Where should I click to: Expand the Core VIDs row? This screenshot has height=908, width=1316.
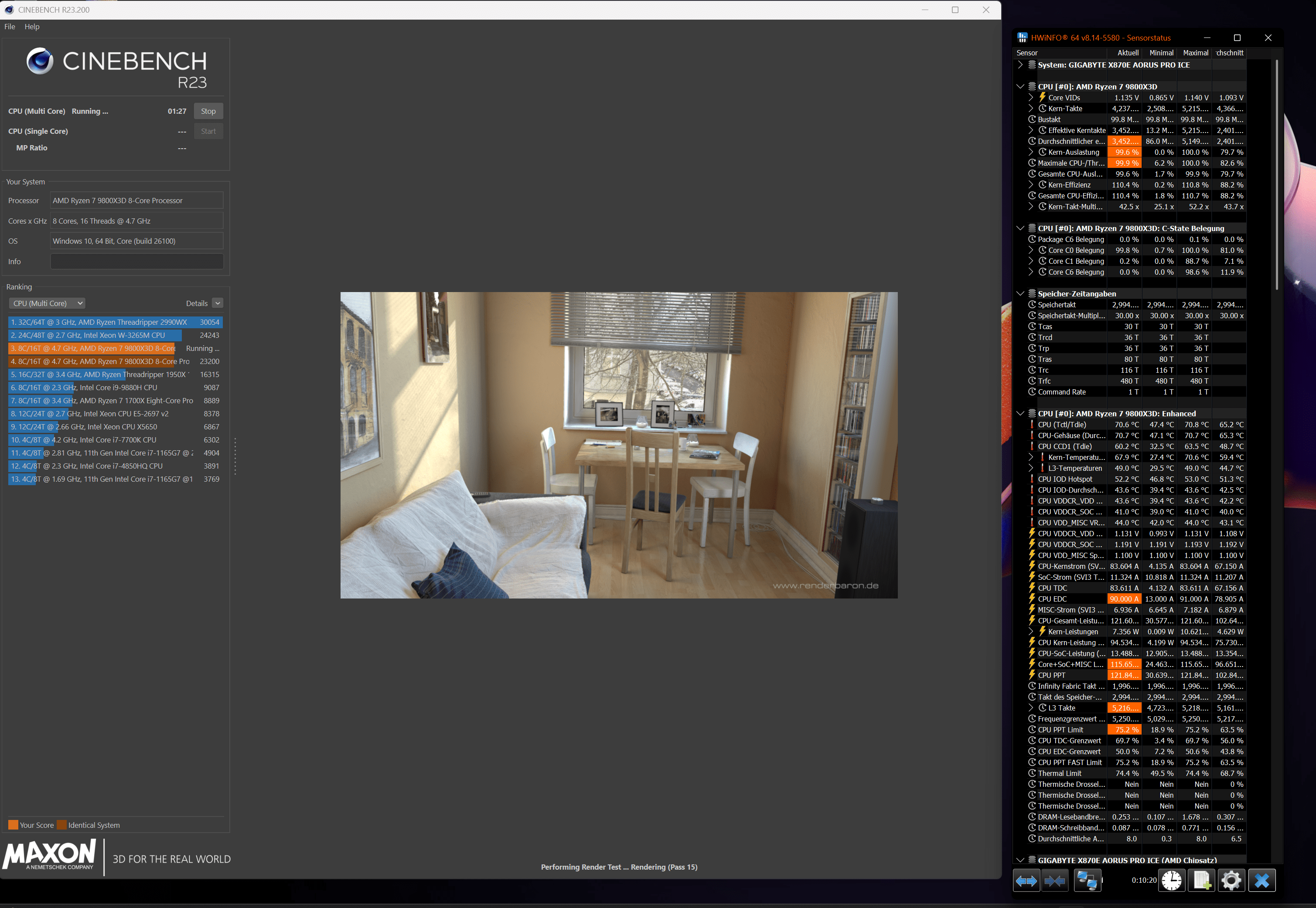point(1031,97)
